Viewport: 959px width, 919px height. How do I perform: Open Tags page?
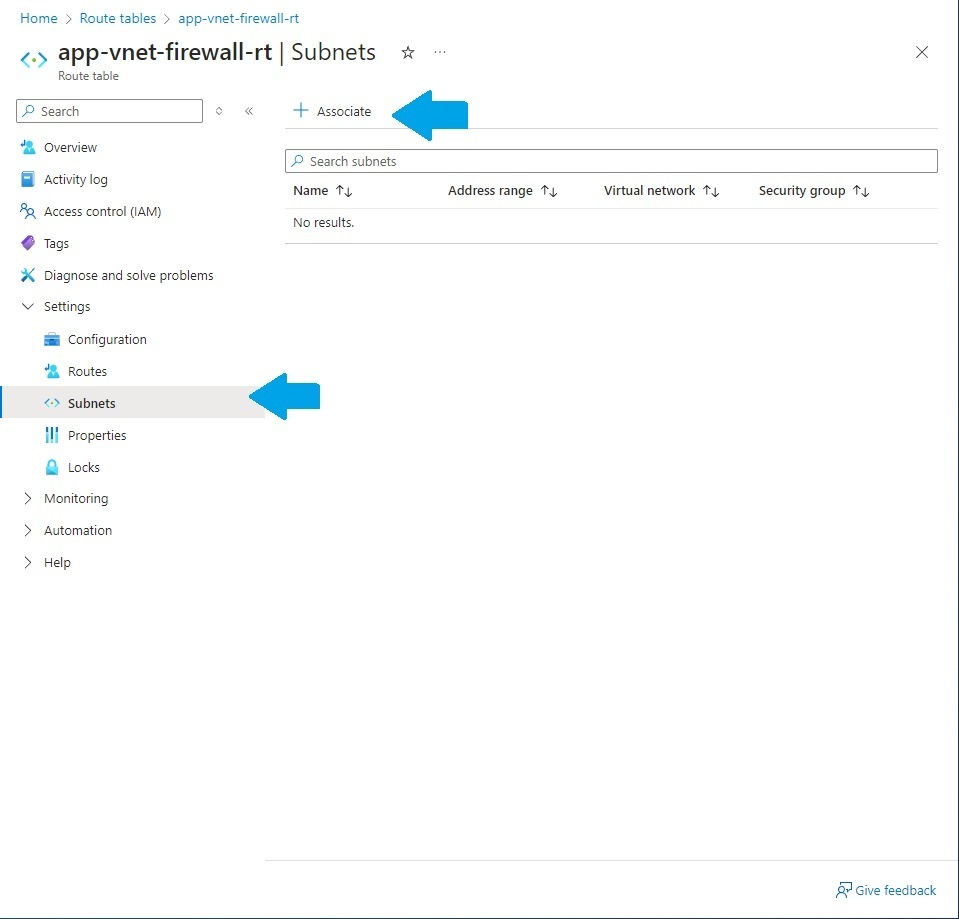pyautogui.click(x=56, y=243)
